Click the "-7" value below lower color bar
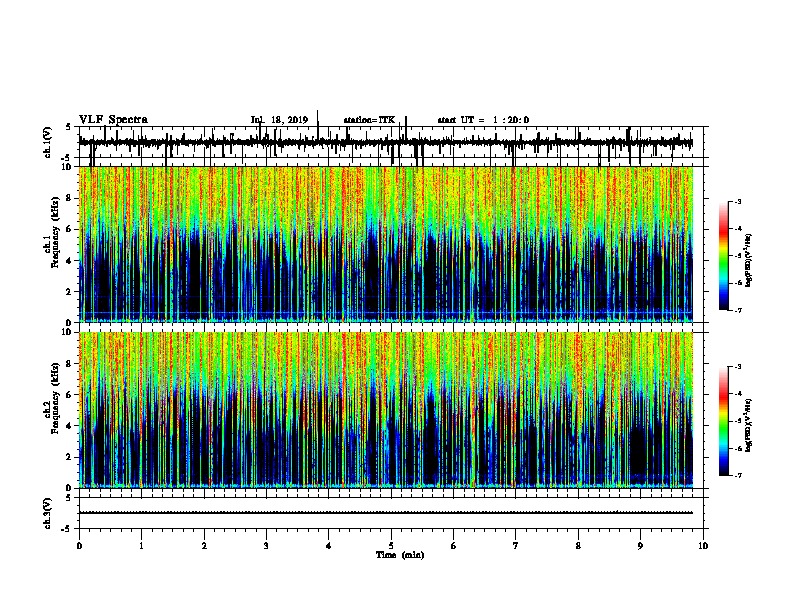The height and width of the screenshot is (612, 792). pos(737,475)
